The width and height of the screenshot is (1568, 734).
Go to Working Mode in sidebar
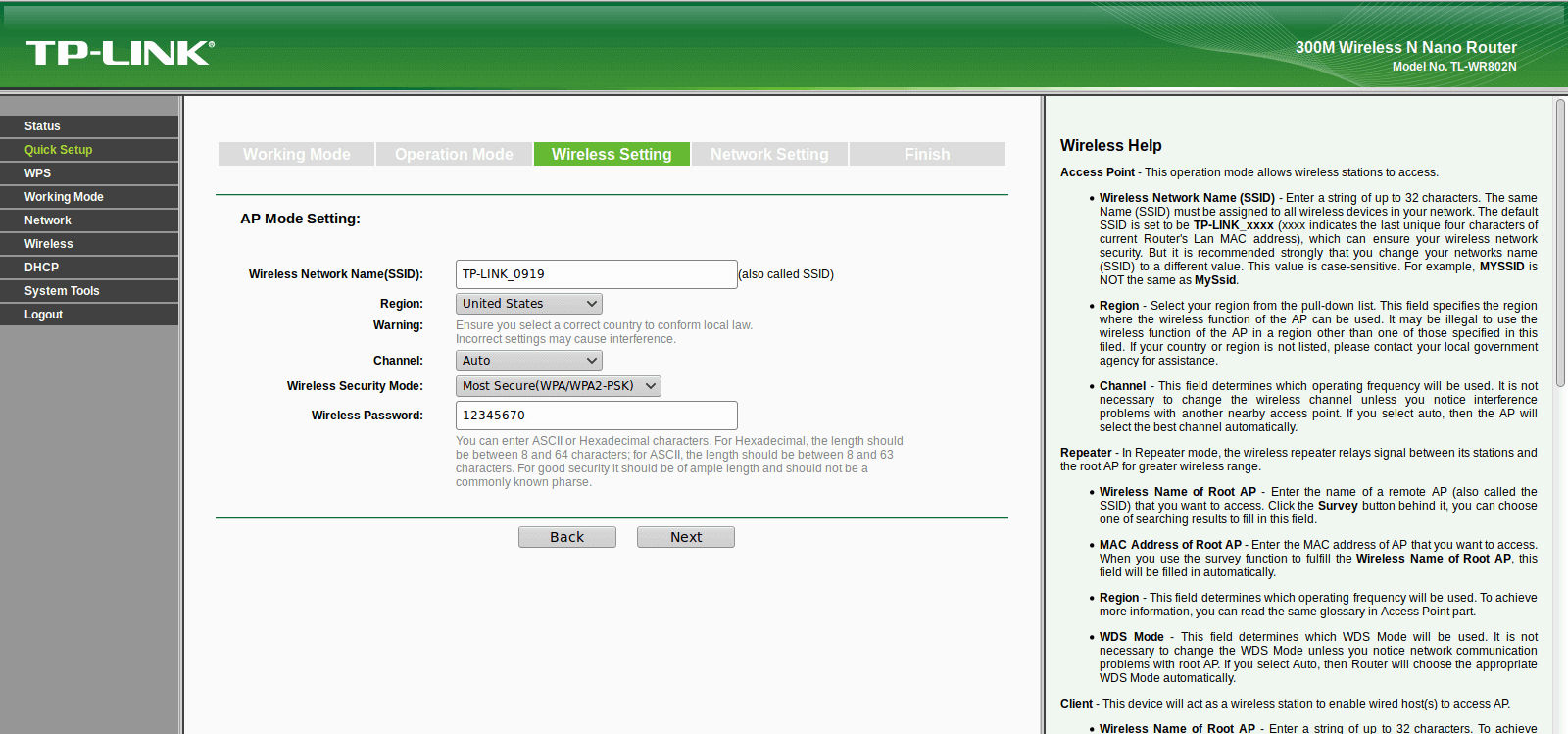click(x=89, y=197)
